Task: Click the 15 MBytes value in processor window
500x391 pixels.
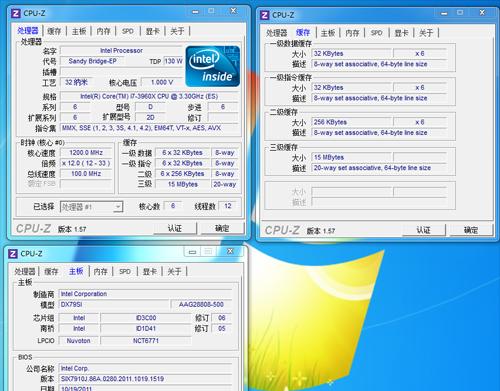Action: pos(182,184)
